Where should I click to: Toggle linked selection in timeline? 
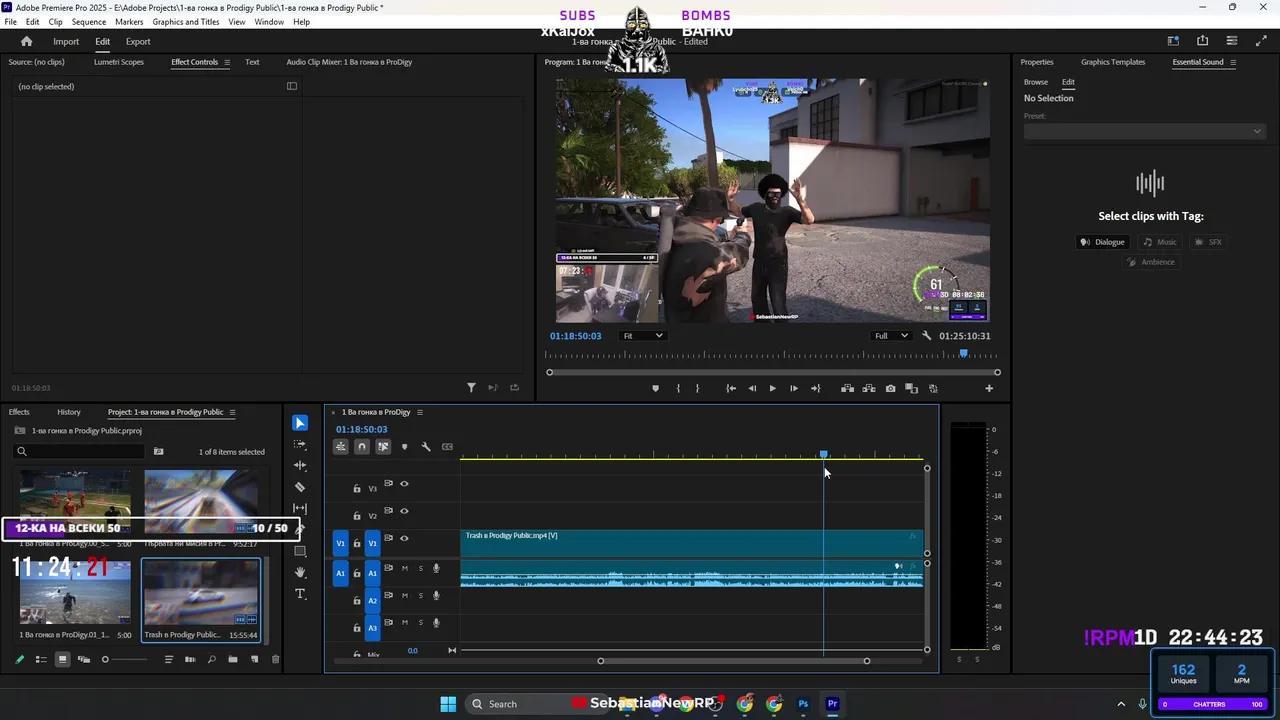(383, 447)
